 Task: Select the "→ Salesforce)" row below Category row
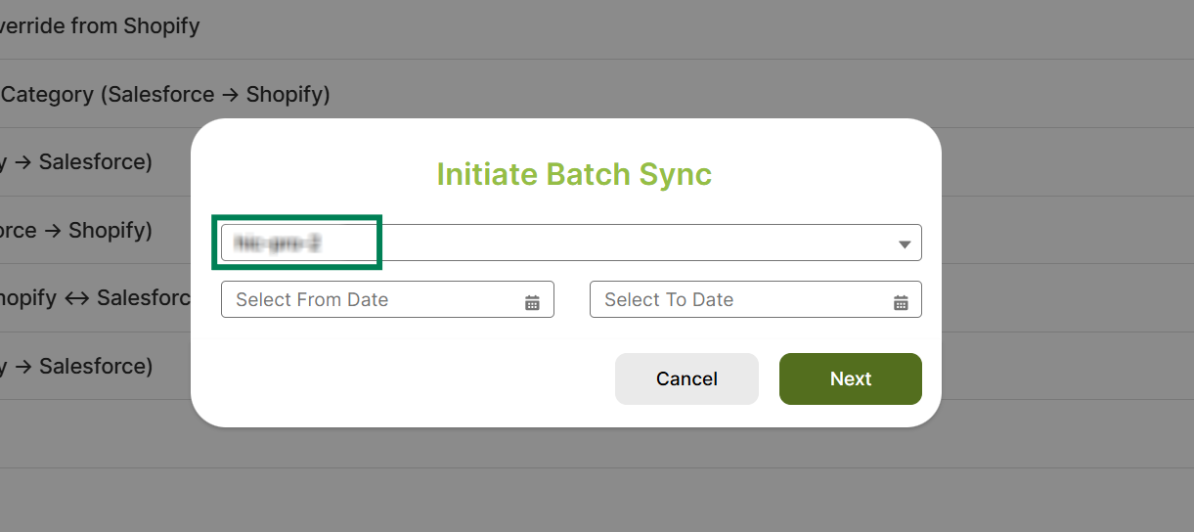(76, 161)
